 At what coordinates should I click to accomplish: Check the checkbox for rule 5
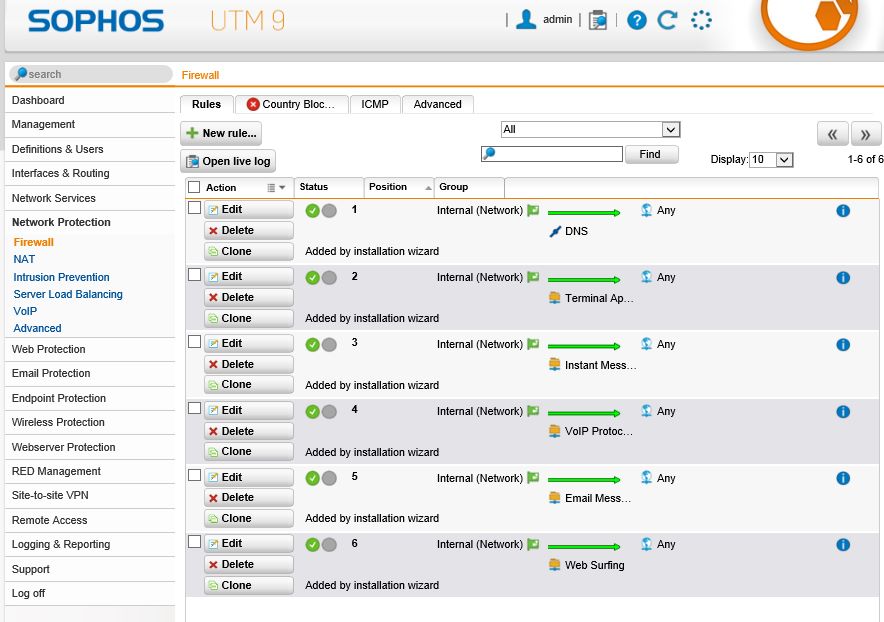(x=195, y=475)
